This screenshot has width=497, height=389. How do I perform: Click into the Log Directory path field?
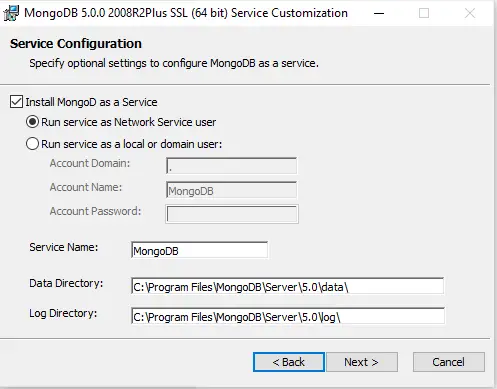click(288, 316)
